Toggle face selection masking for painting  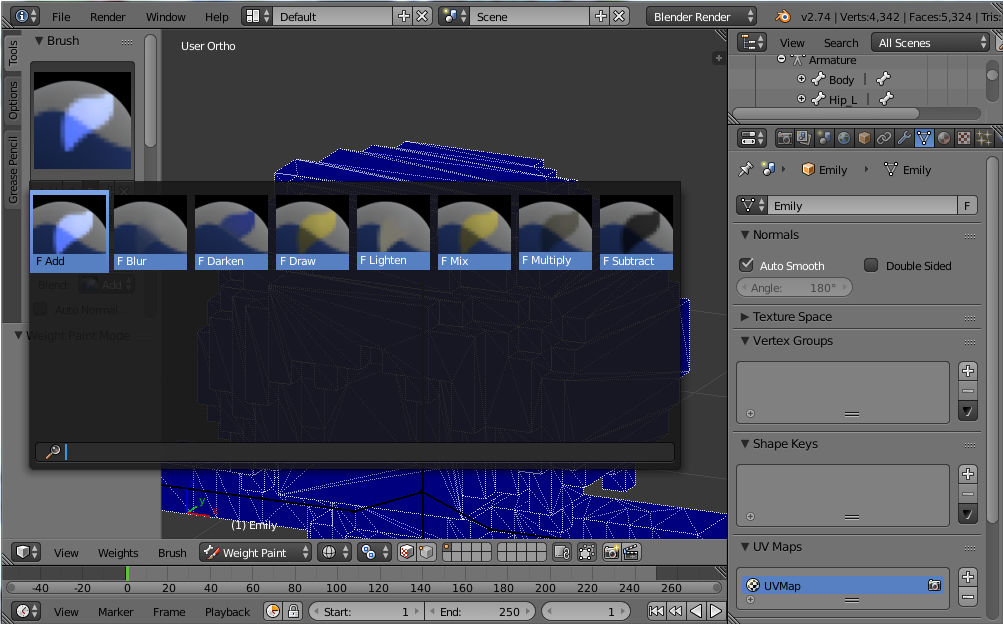406,552
